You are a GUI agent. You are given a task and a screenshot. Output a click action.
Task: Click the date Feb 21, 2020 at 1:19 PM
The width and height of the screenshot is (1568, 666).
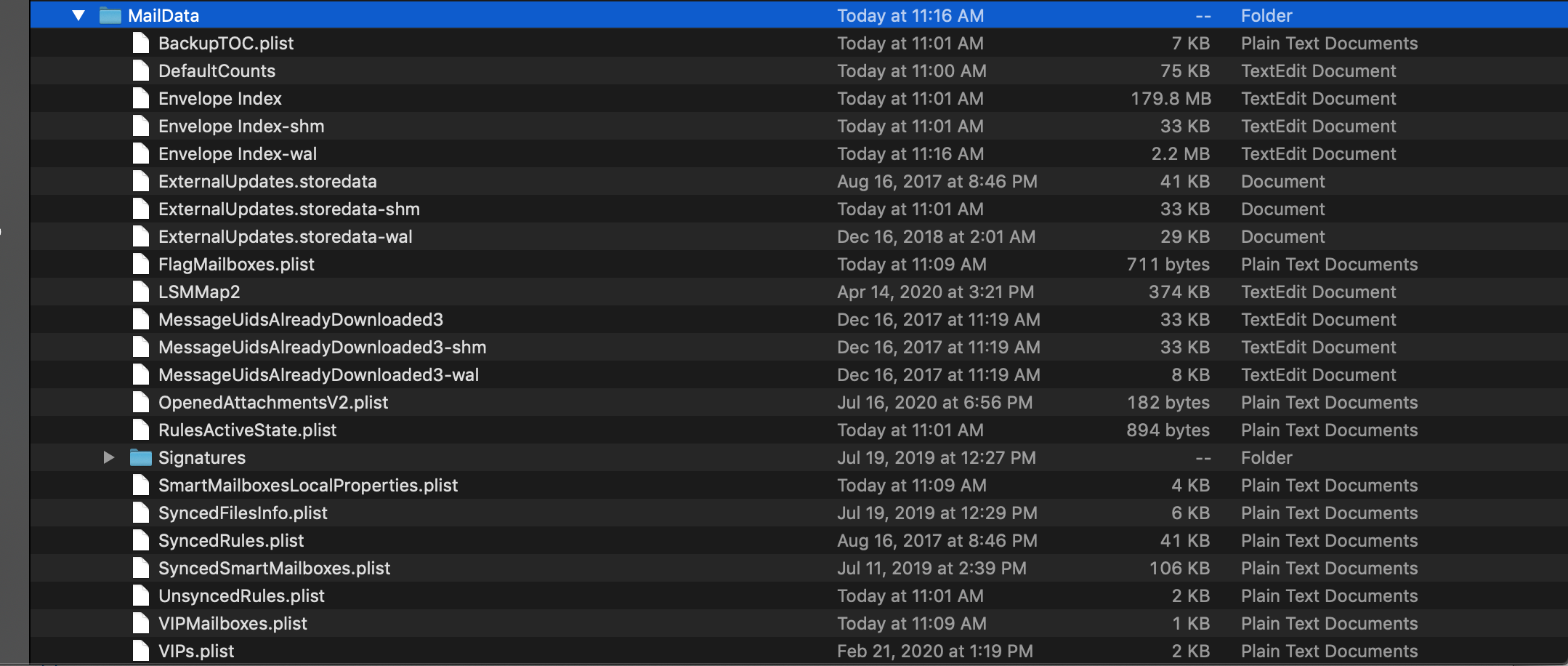coord(935,651)
